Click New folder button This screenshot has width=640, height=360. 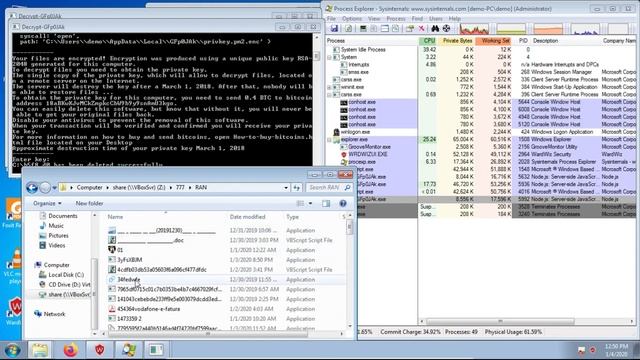(89, 203)
